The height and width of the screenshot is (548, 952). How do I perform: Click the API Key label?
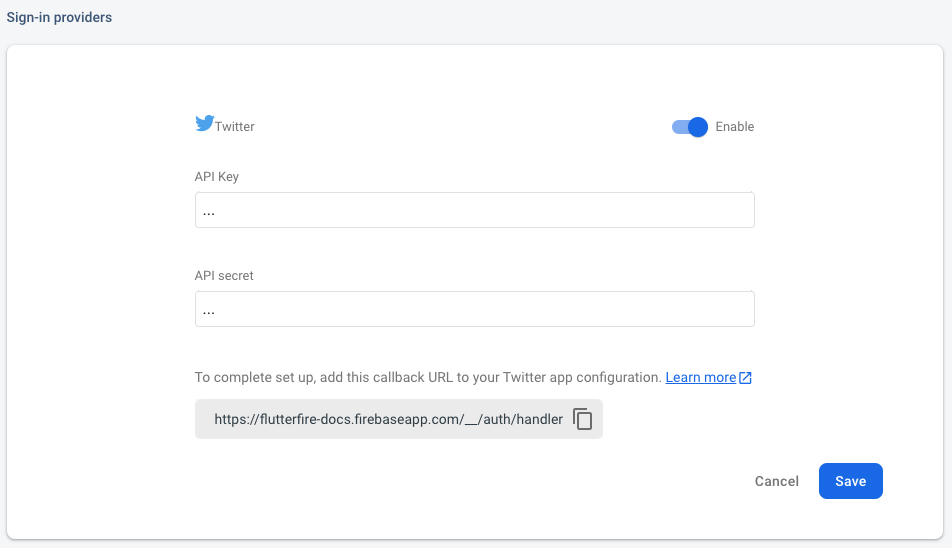[217, 177]
